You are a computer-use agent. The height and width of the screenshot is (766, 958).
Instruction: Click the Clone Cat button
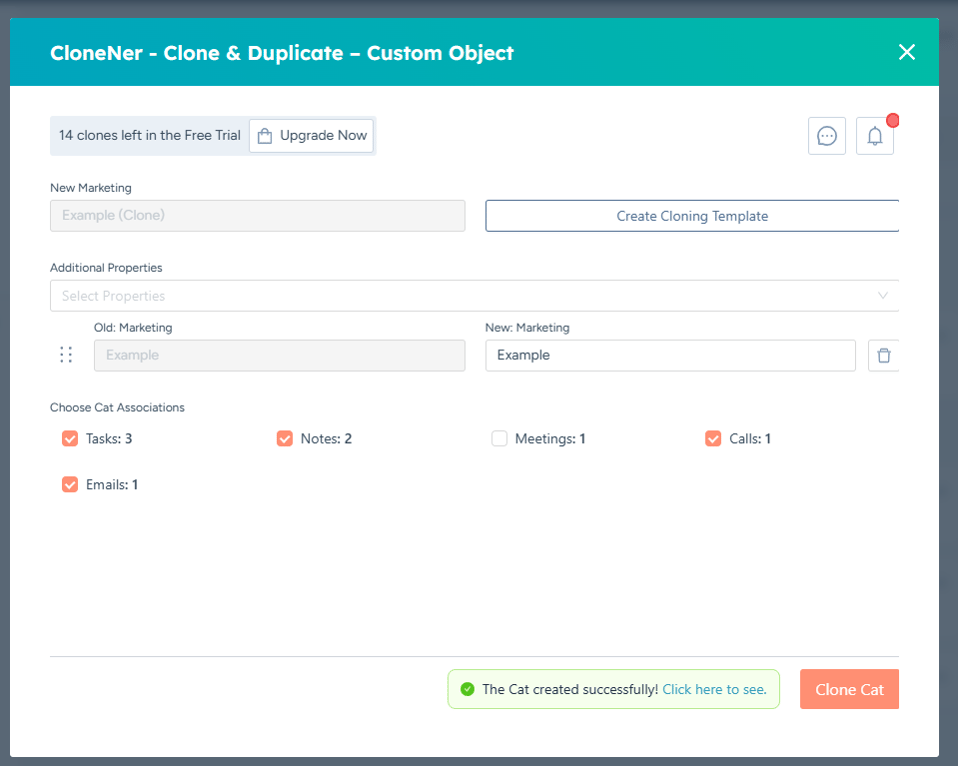(x=849, y=689)
